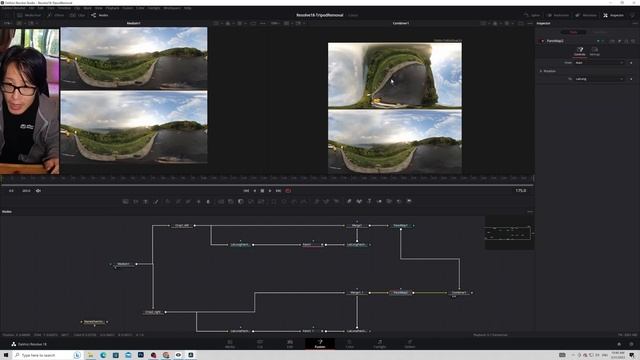Toggle the Media Pool panel
This screenshot has width=640, height=360.
pyautogui.click(x=29, y=15)
